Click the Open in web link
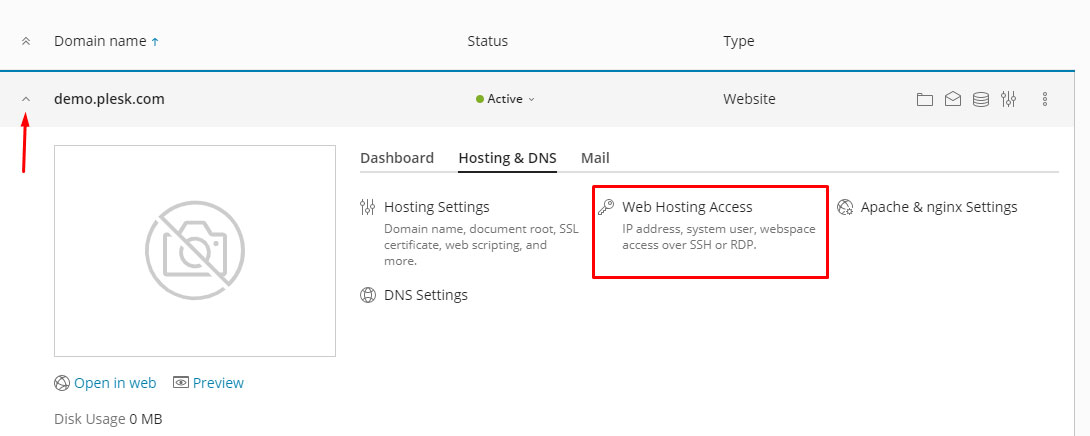 pyautogui.click(x=115, y=383)
